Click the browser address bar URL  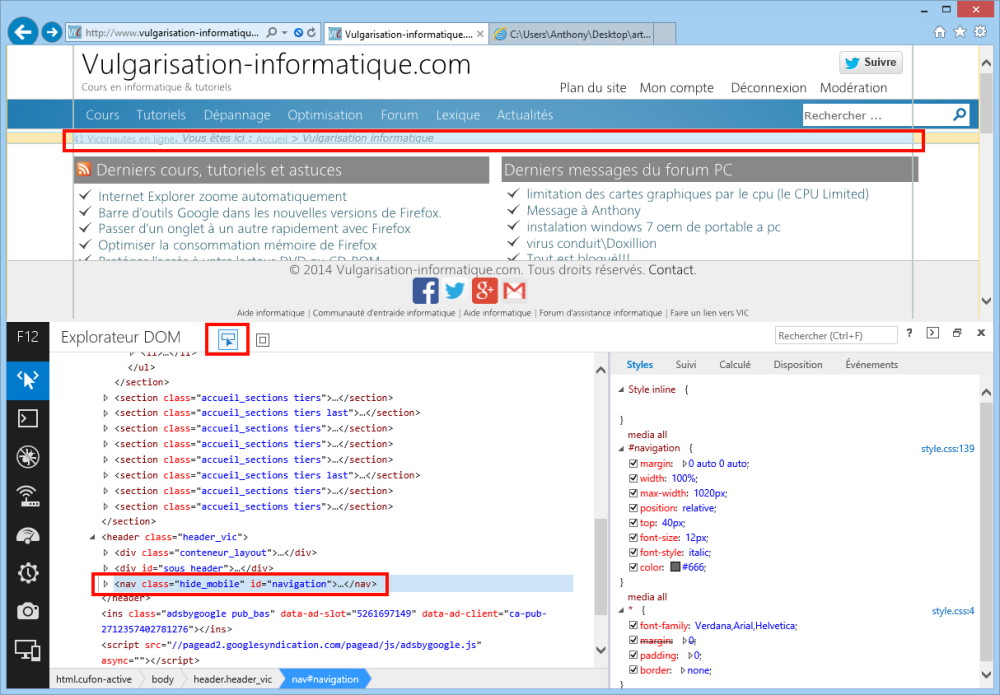coord(172,33)
